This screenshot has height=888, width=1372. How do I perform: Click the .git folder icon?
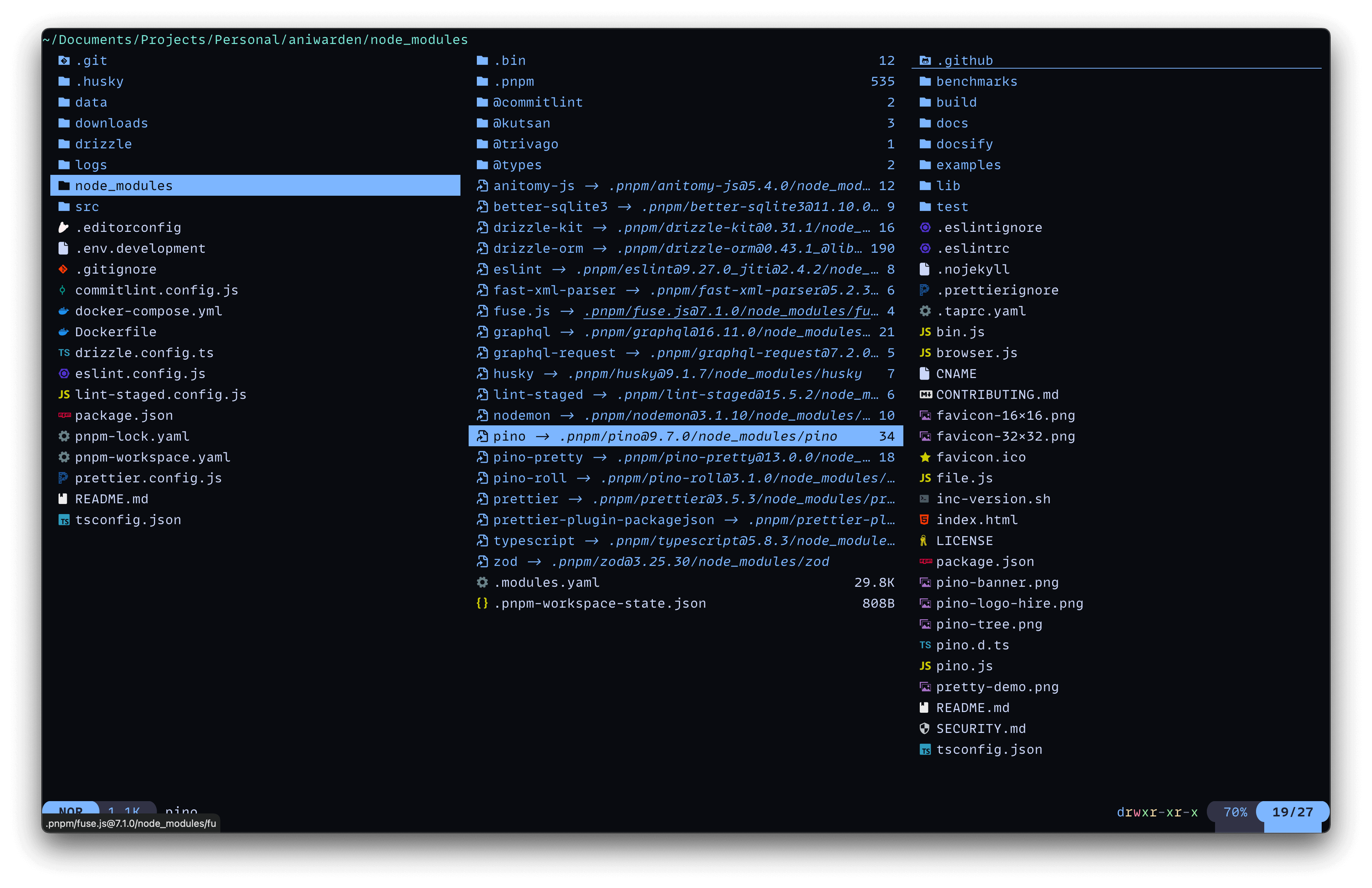pos(64,60)
